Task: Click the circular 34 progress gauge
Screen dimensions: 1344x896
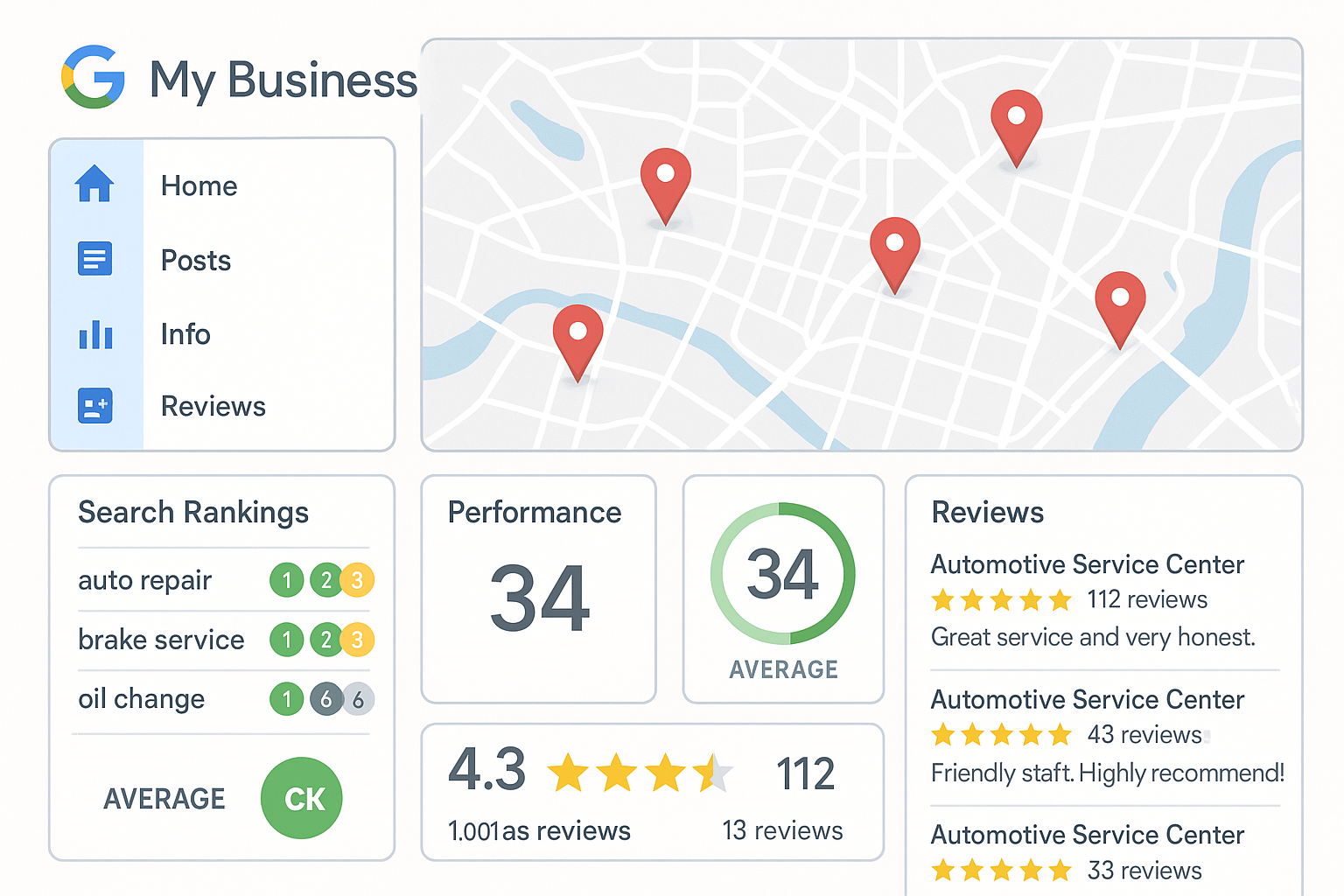Action: pos(783,574)
